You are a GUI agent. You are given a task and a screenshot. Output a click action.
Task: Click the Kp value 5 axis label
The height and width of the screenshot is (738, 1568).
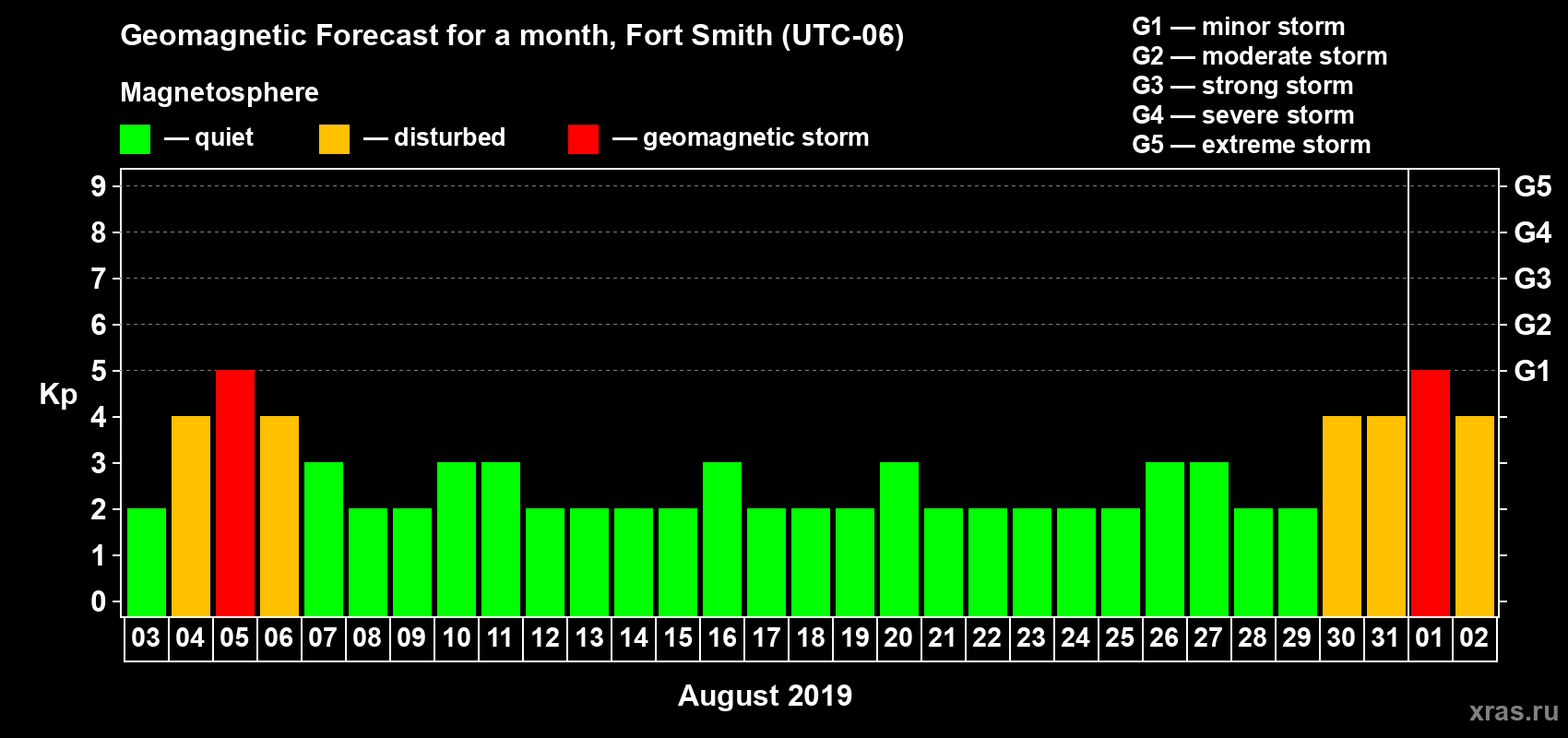tap(99, 371)
